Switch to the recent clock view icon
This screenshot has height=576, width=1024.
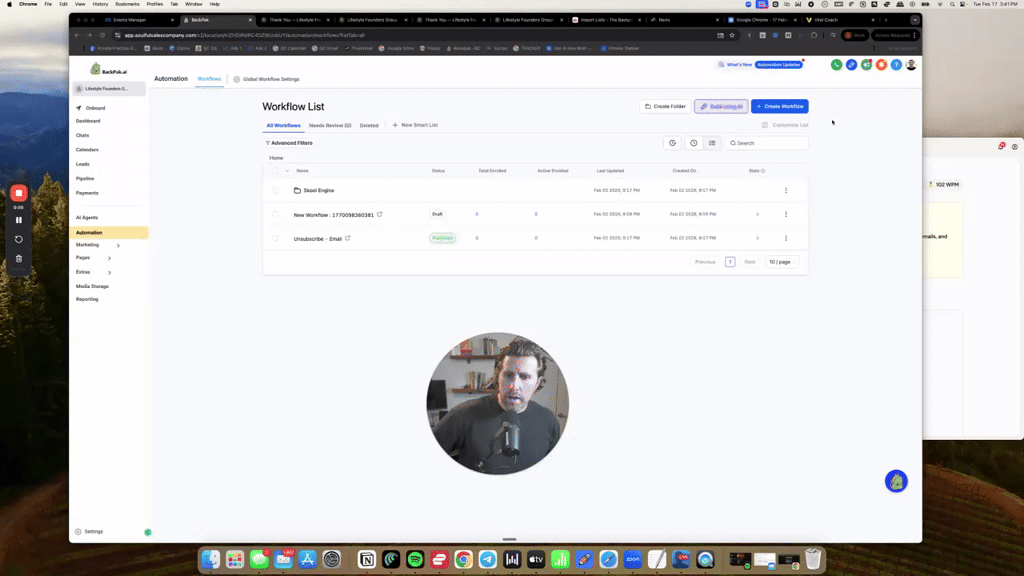(x=694, y=143)
